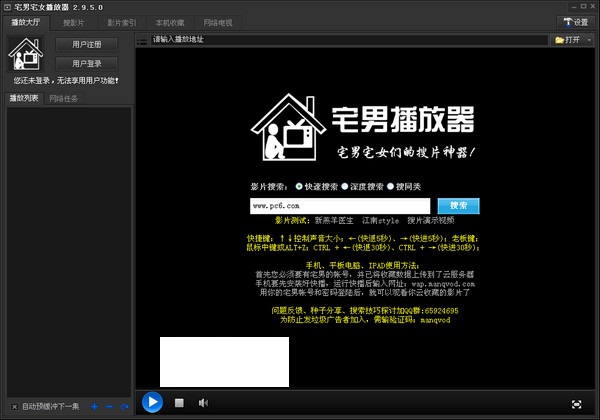Image resolution: width=600 pixels, height=420 pixels.
Task: Close the player window
Action: (593, 7)
